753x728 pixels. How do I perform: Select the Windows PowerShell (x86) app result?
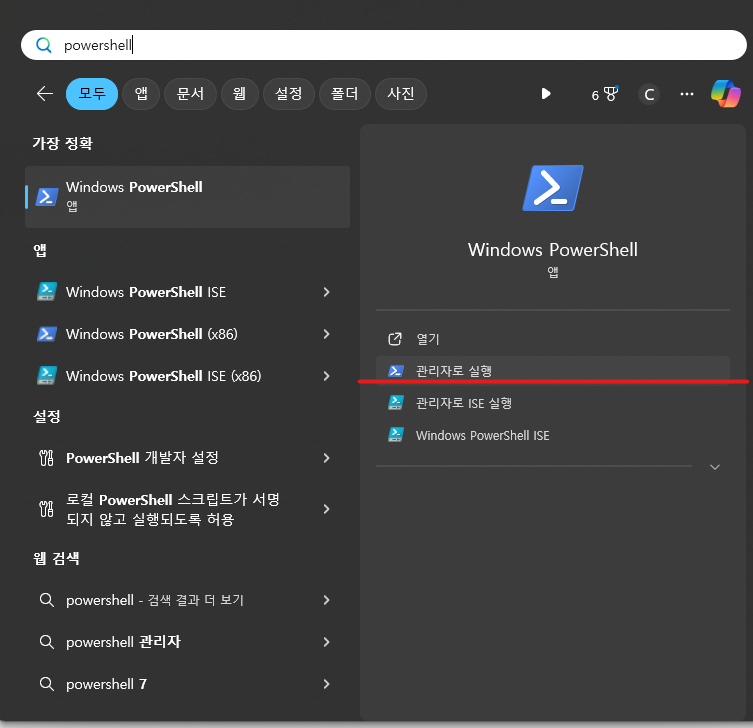(187, 334)
